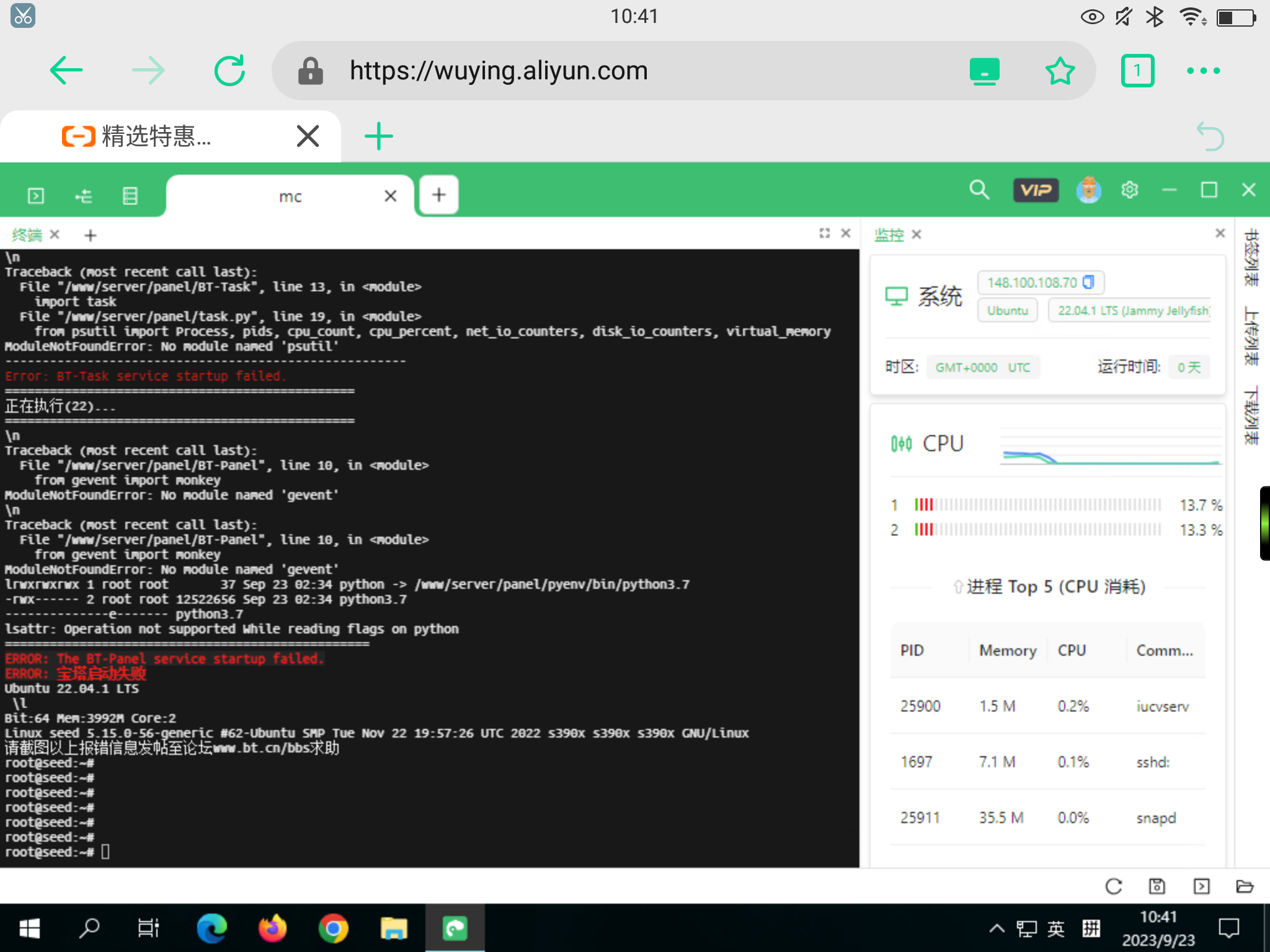Click the terminal icon in green toolbar

(x=36, y=196)
